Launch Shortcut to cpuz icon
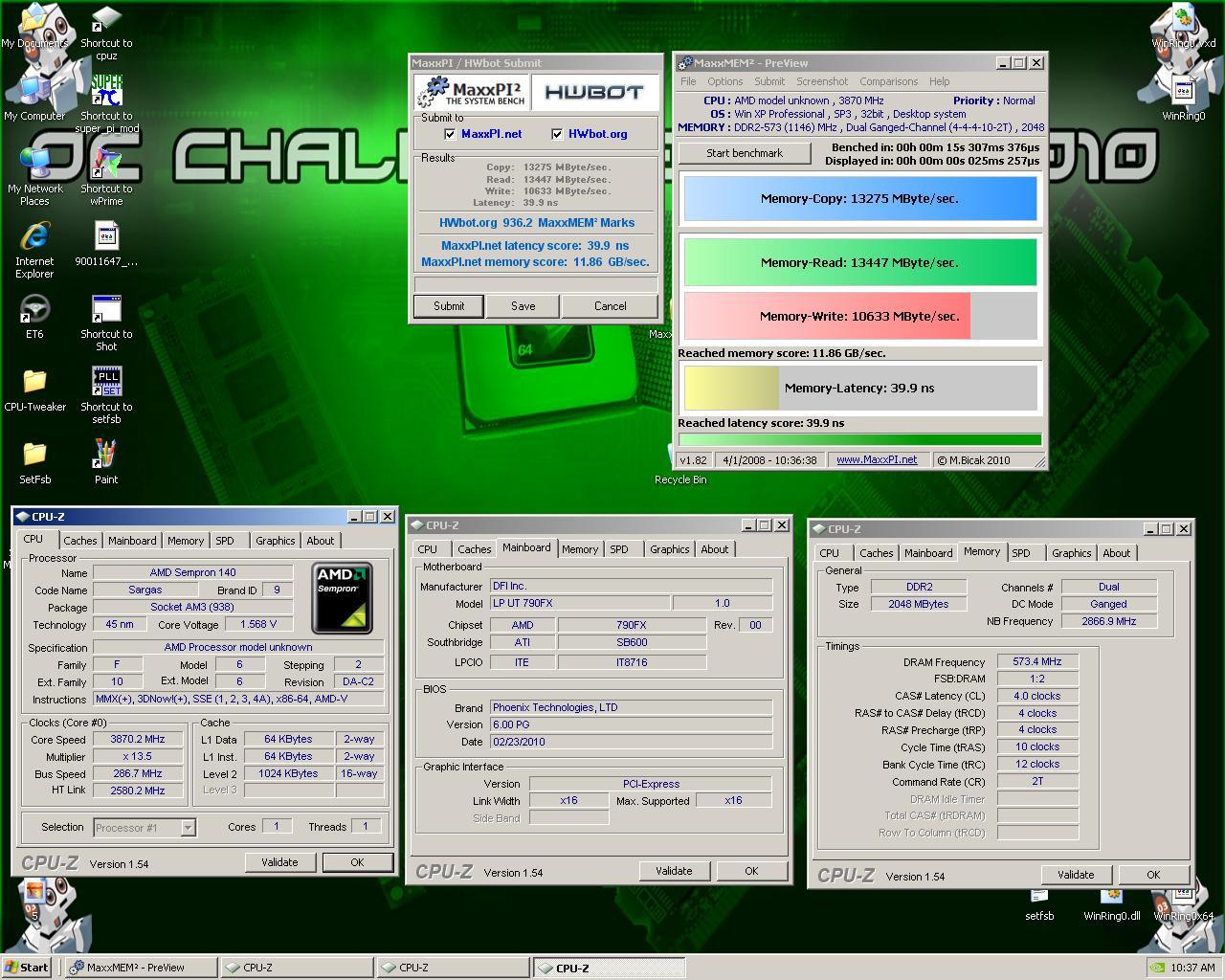The image size is (1225, 980). pyautogui.click(x=106, y=33)
